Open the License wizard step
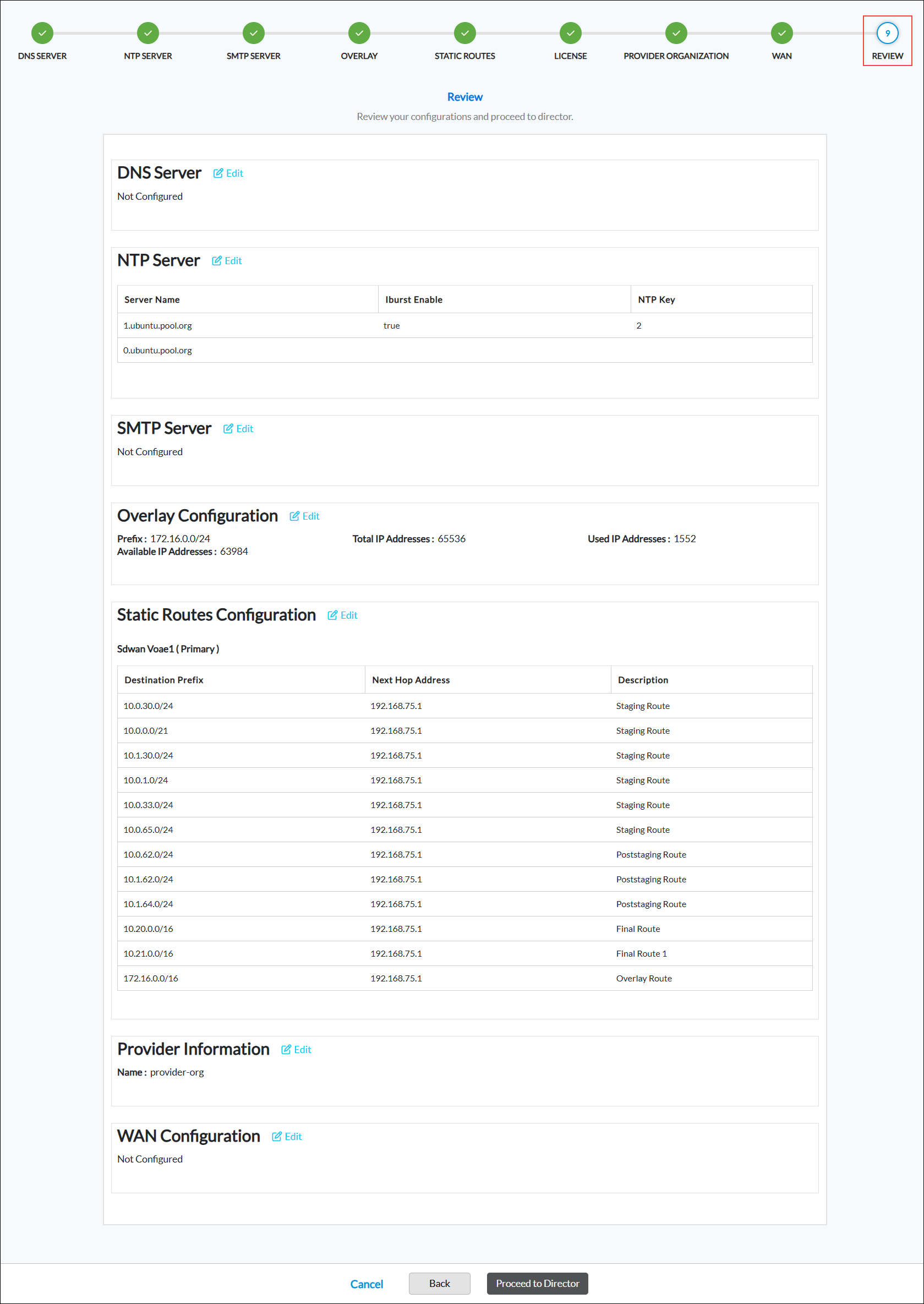 571,33
